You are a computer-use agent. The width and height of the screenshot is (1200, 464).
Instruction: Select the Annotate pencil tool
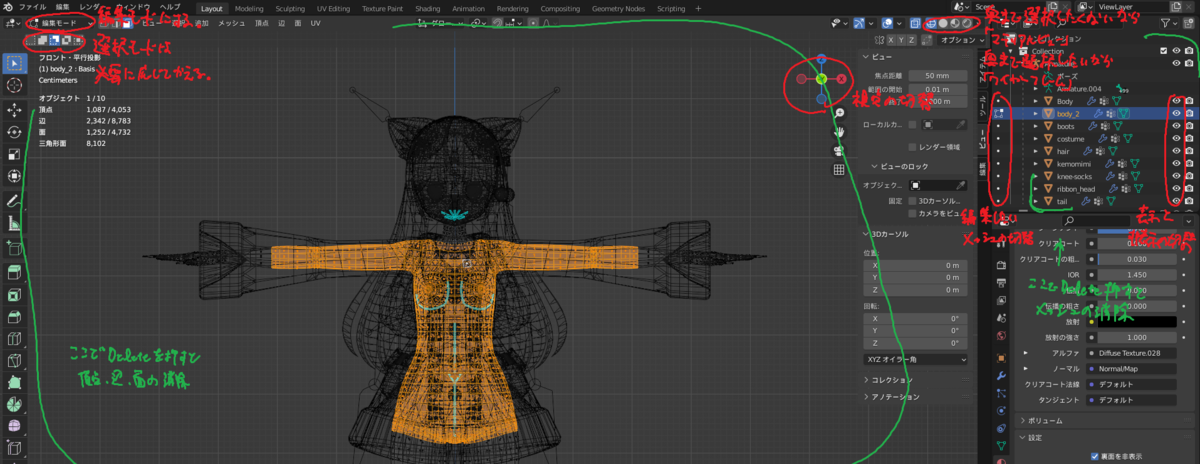click(x=14, y=201)
